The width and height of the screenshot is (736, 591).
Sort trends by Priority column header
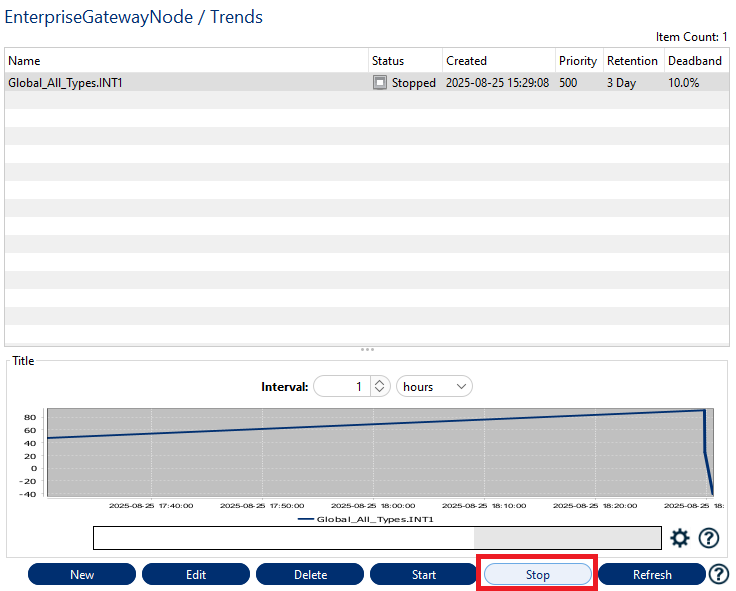click(578, 61)
